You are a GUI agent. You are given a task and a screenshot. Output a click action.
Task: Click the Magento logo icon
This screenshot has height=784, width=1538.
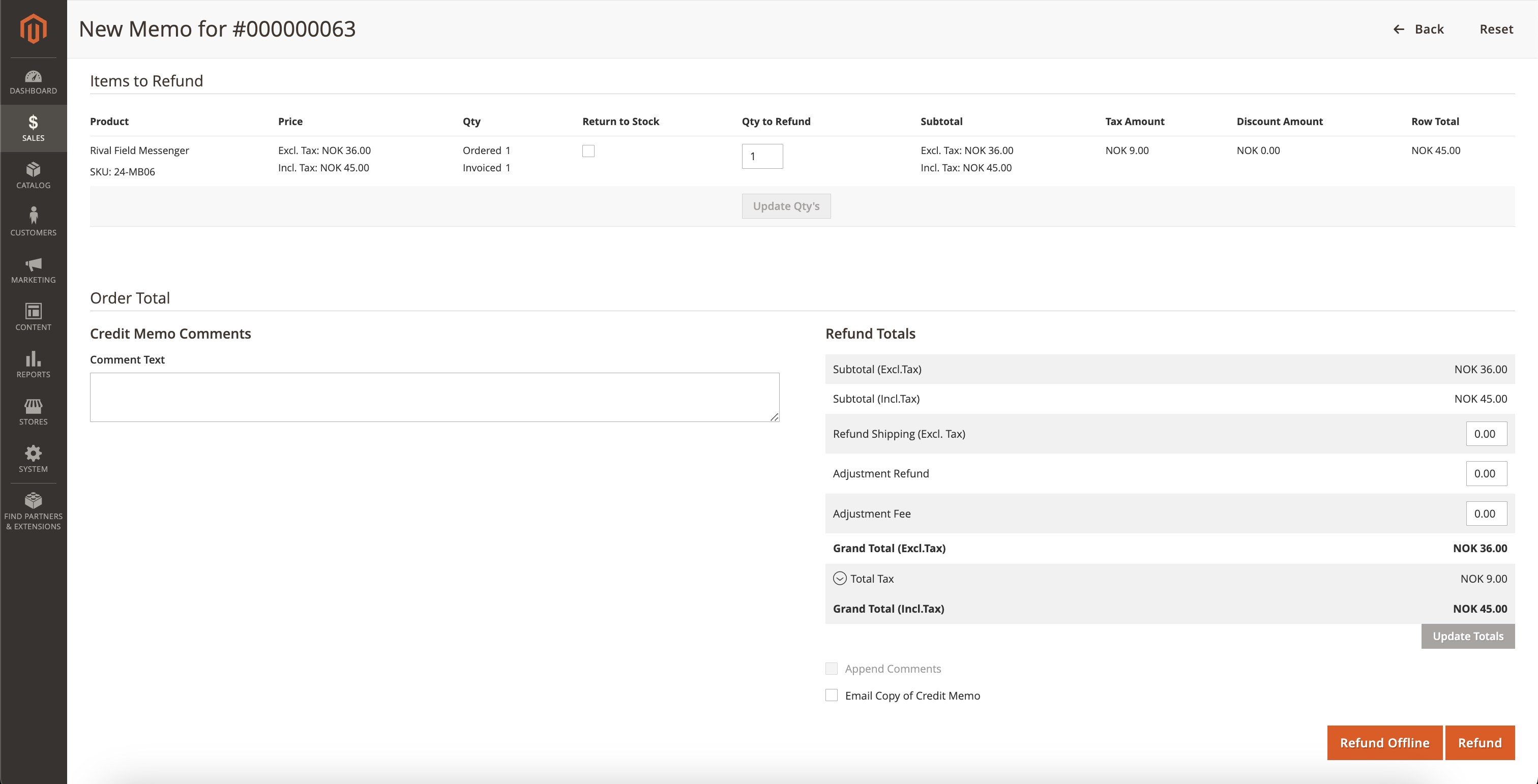point(34,28)
